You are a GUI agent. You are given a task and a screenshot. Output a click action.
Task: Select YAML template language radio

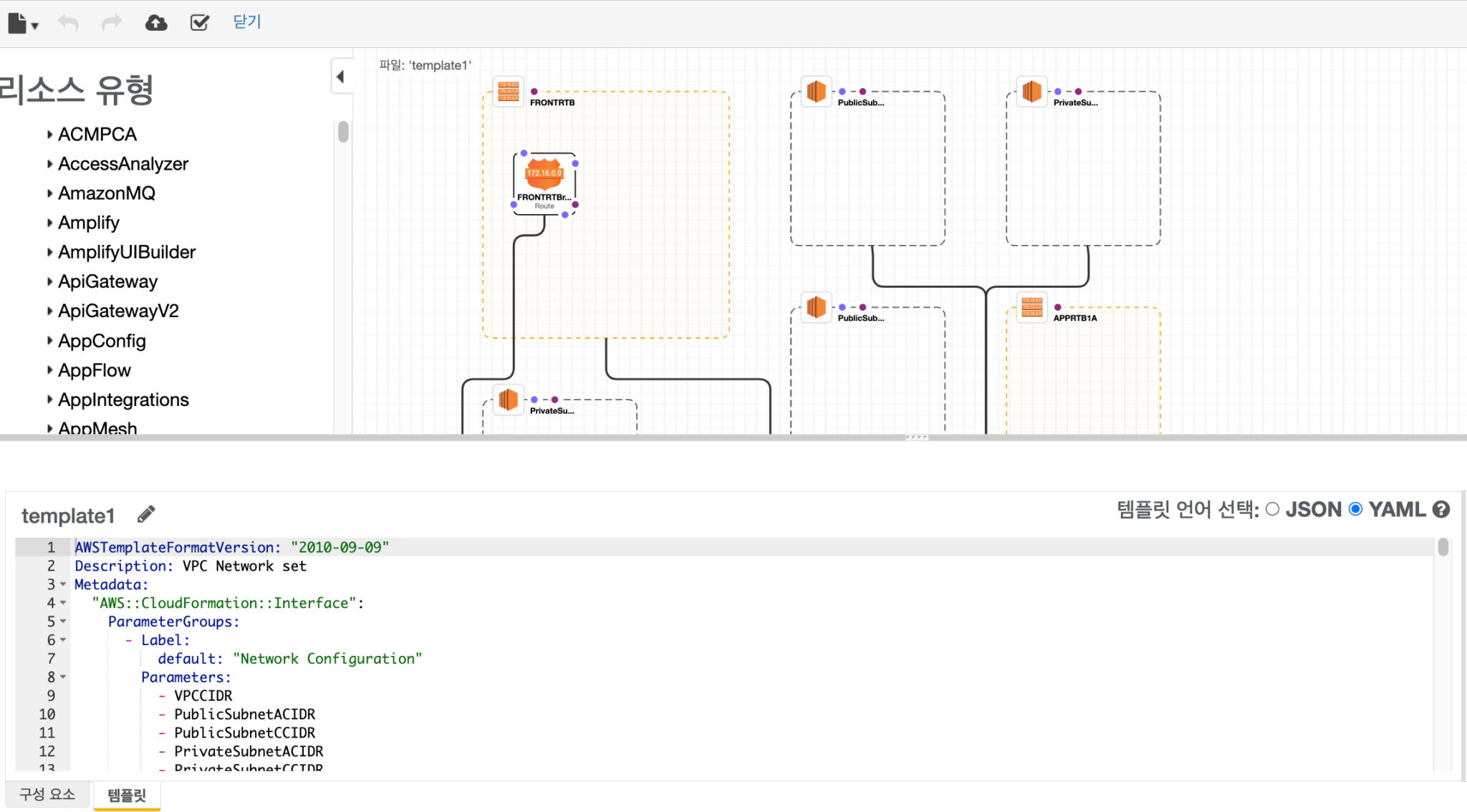click(1355, 509)
